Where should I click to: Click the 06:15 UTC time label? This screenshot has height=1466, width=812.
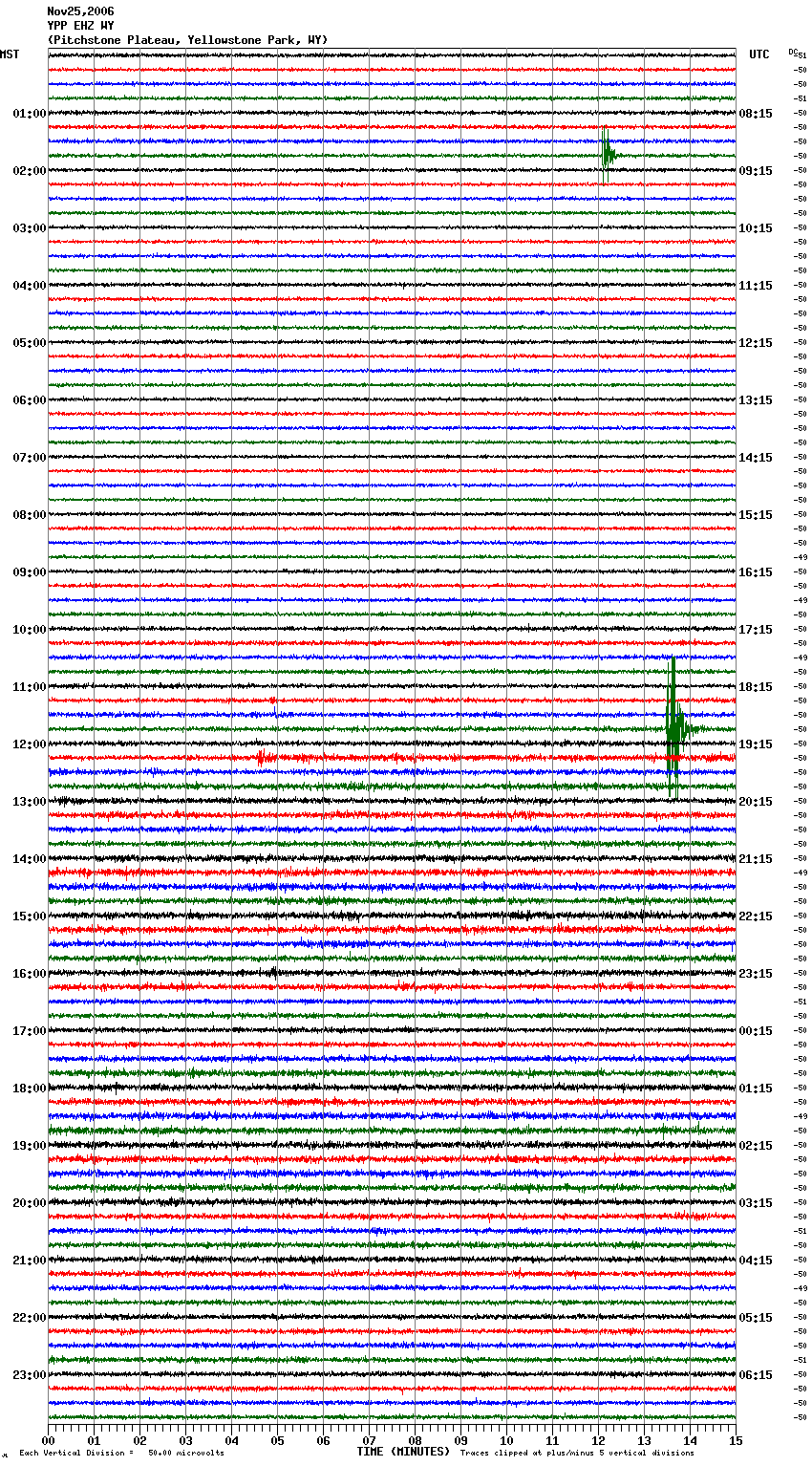[x=756, y=1375]
